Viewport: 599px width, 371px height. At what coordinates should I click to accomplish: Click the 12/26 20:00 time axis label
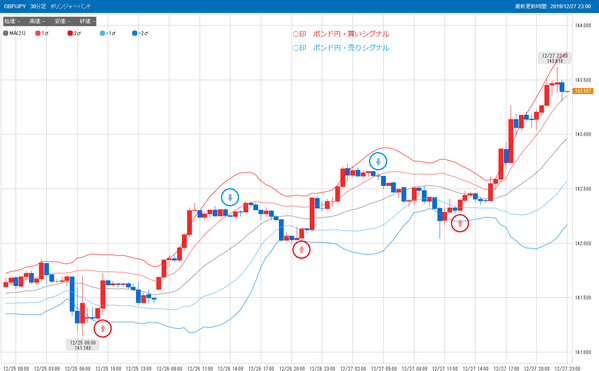tap(291, 368)
